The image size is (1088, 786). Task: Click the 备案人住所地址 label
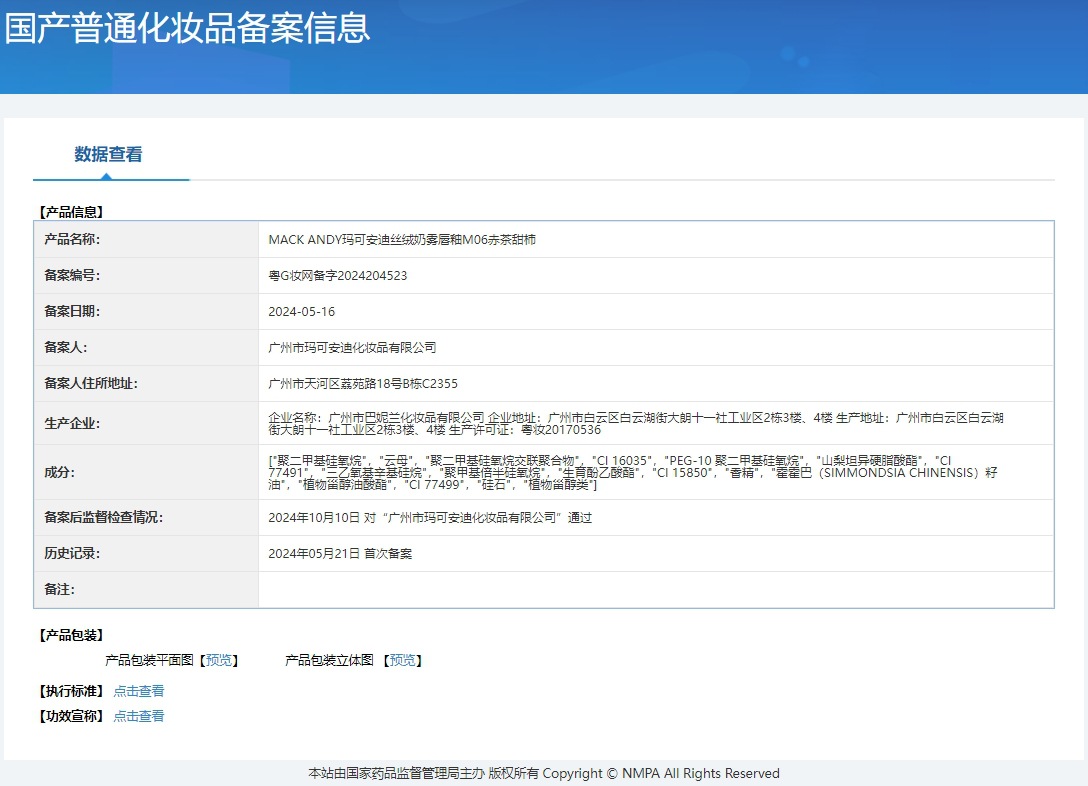(91, 384)
